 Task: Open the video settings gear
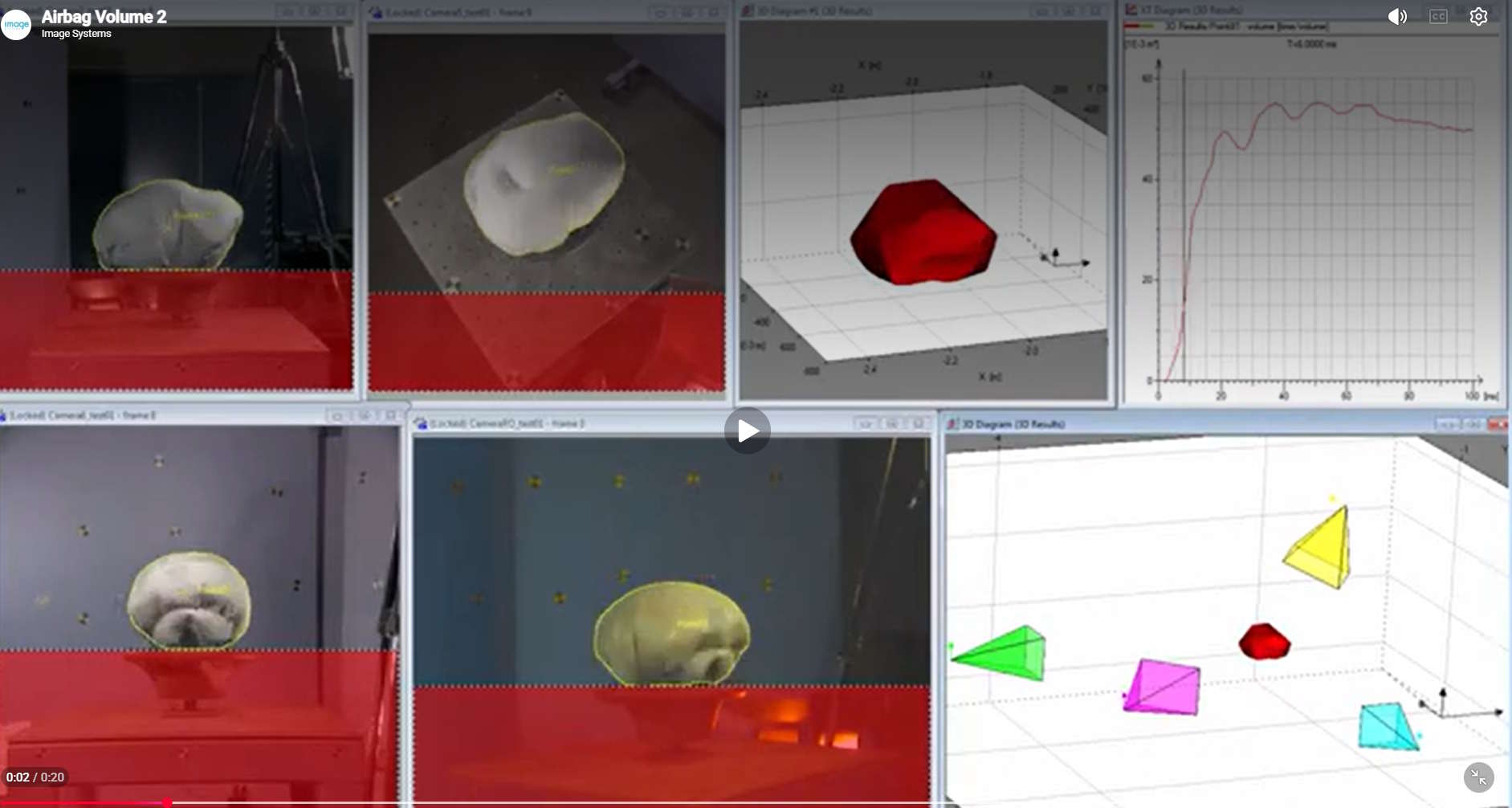(x=1478, y=17)
